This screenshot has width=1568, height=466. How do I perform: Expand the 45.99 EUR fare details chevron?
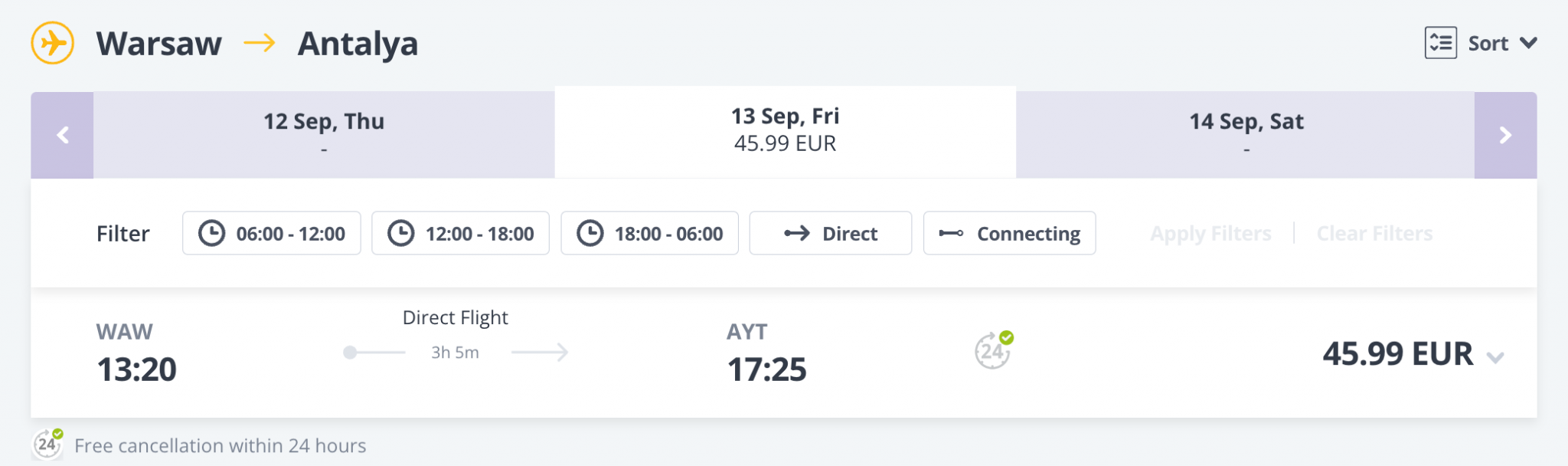coord(1495,357)
